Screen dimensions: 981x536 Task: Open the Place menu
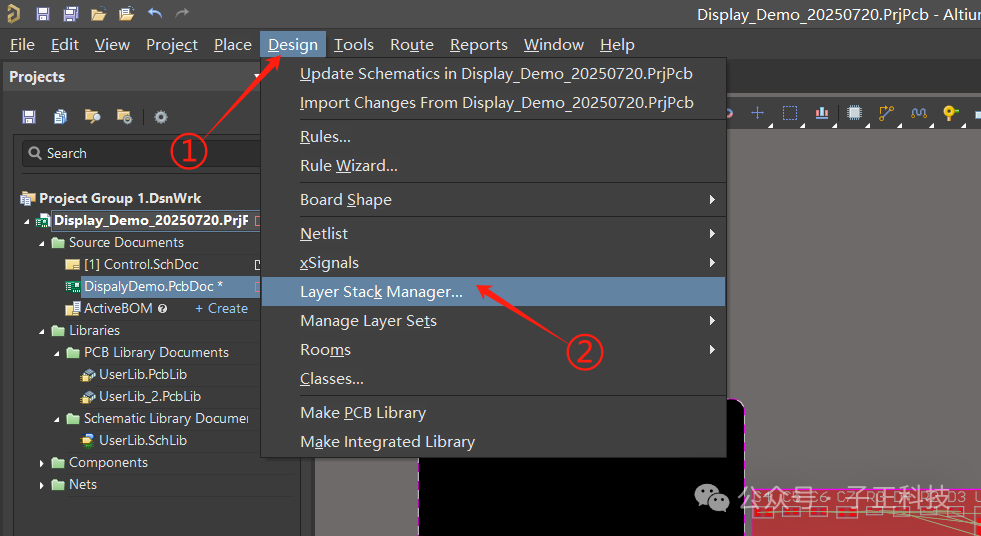[x=233, y=45]
